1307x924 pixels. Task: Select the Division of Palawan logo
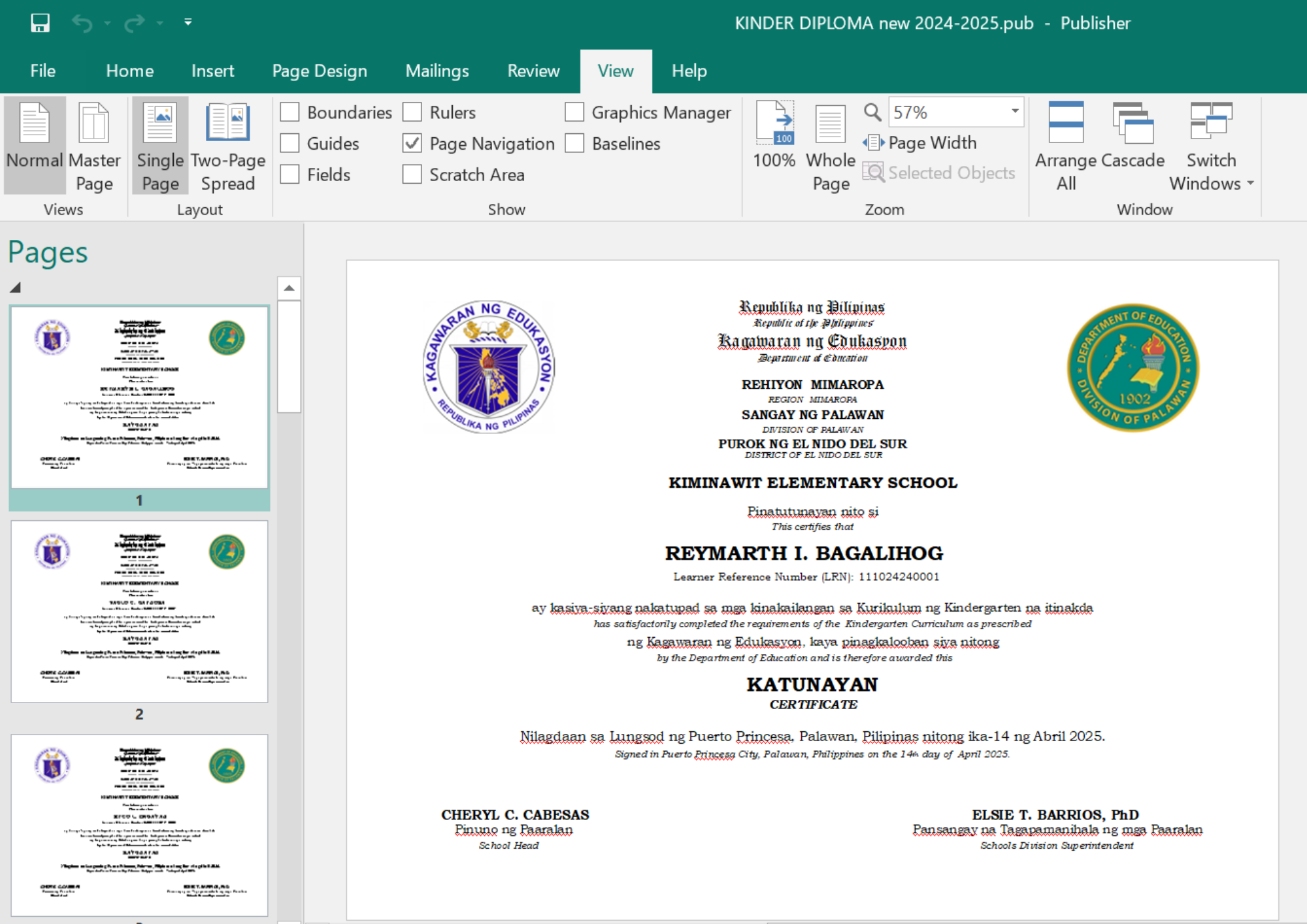tap(1134, 368)
